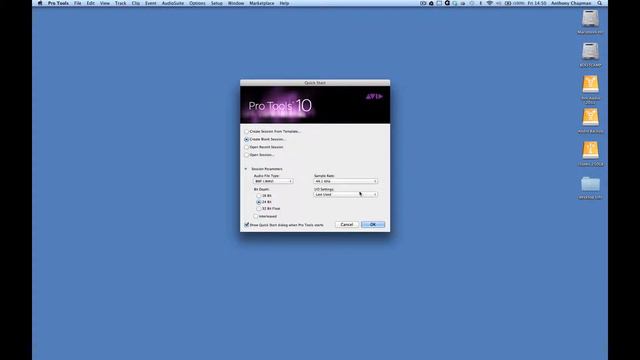Click the Wi-Fi status icon
Image resolution: width=640 pixels, height=360 pixels.
(x=489, y=3)
